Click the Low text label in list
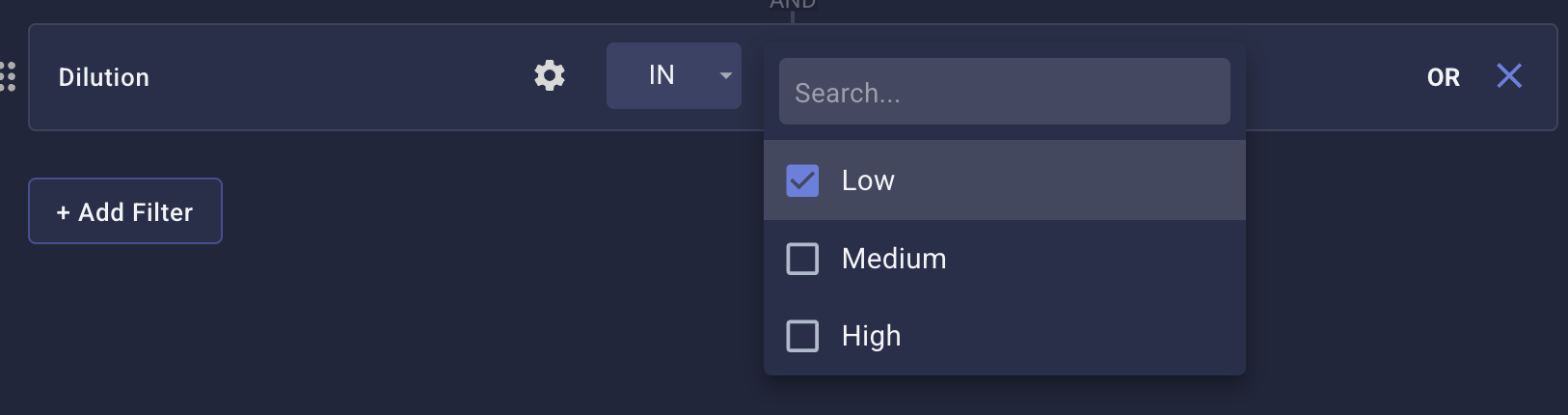1568x415 pixels. point(868,180)
